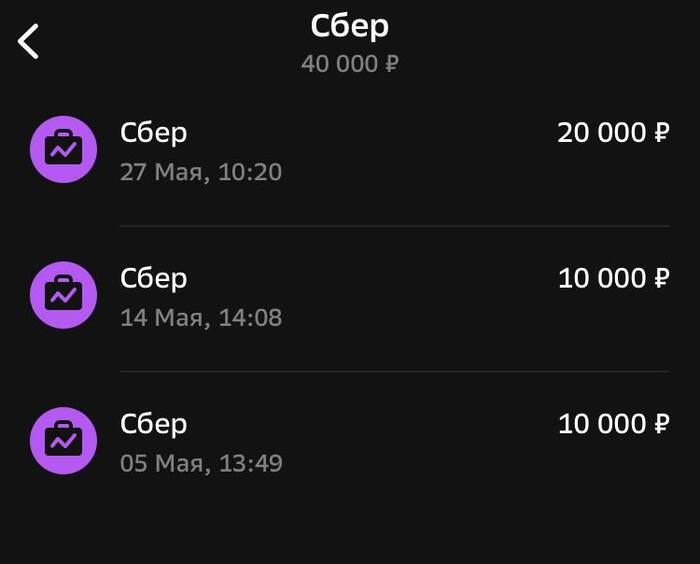700x564 pixels.
Task: Select the Сбер name in the 14 Мая entry
Action: coord(153,278)
